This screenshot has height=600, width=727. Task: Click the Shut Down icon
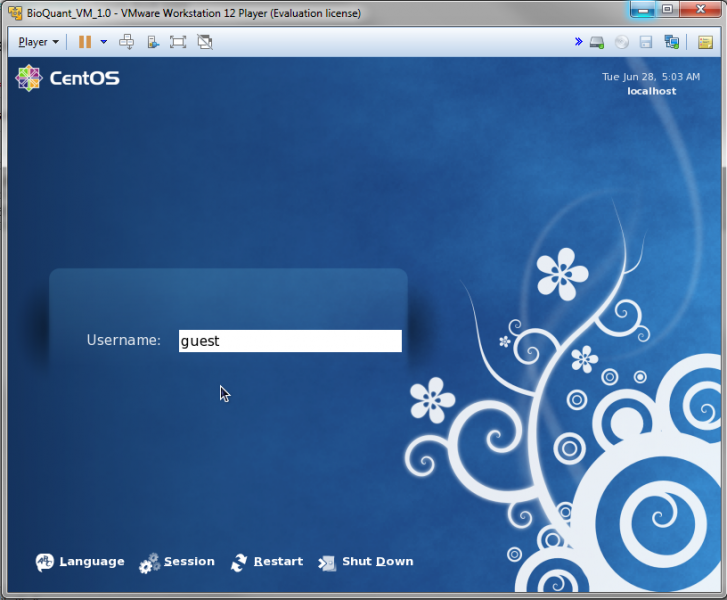[x=327, y=563]
